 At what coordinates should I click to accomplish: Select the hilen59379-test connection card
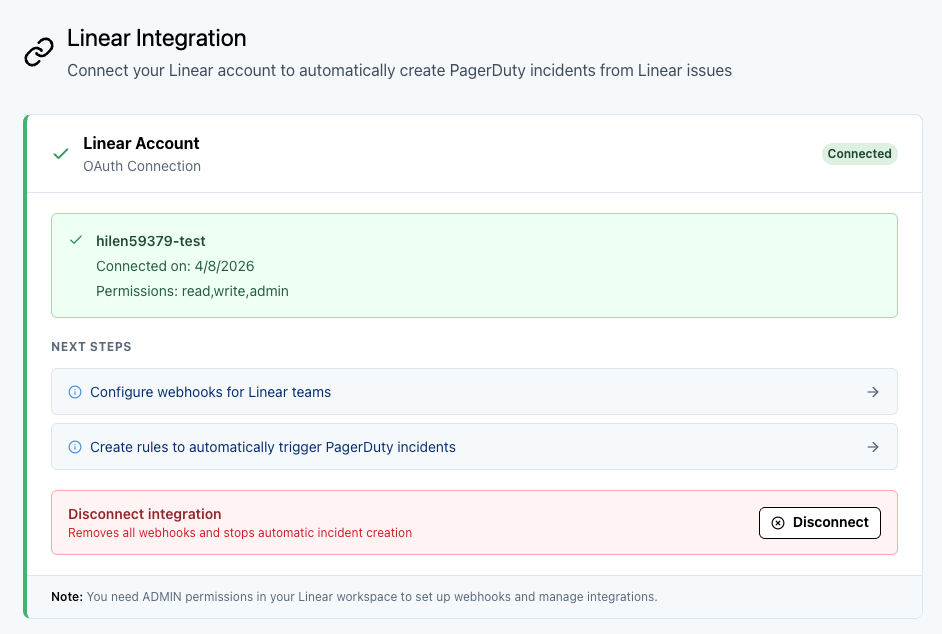(474, 265)
